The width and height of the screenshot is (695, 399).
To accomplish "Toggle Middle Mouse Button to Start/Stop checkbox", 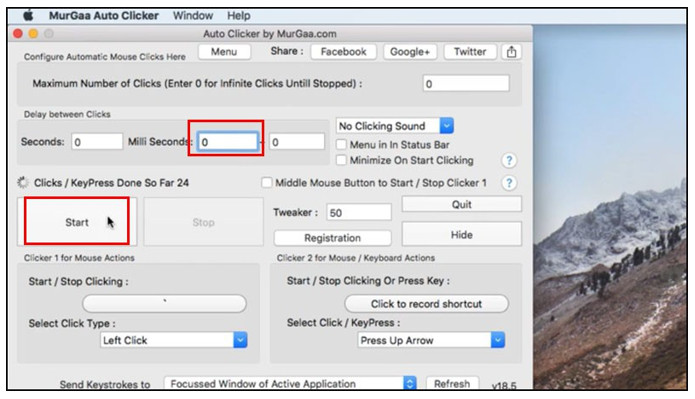I will 266,182.
